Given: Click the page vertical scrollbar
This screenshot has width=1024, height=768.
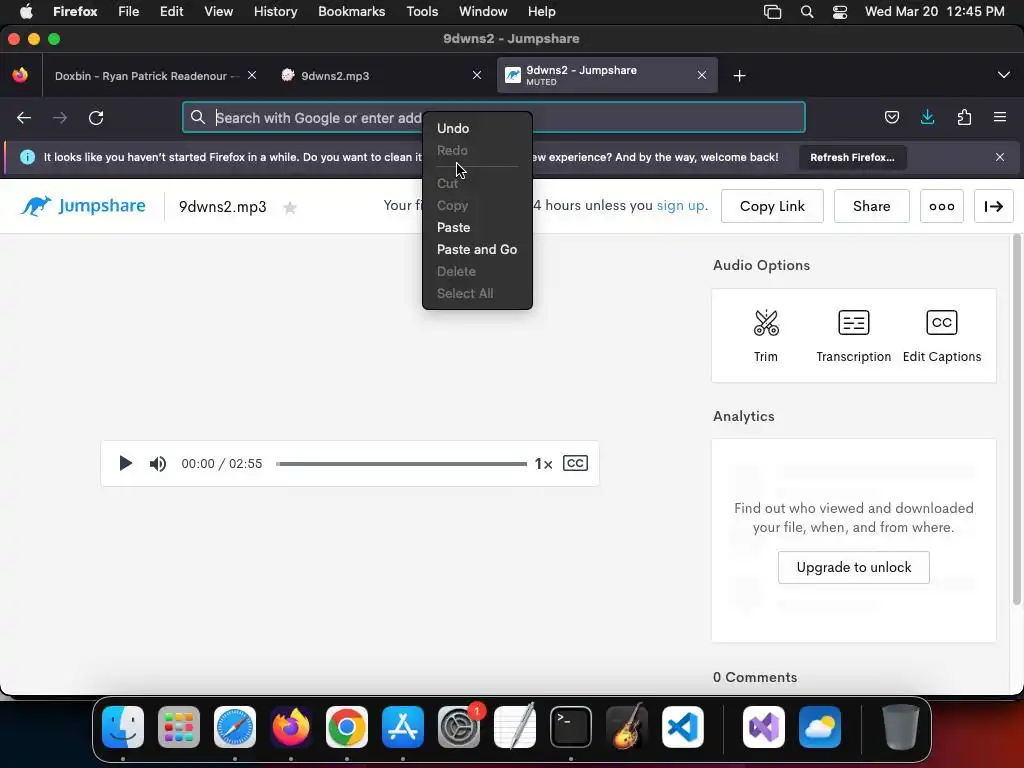Looking at the screenshot, I should [1016, 420].
